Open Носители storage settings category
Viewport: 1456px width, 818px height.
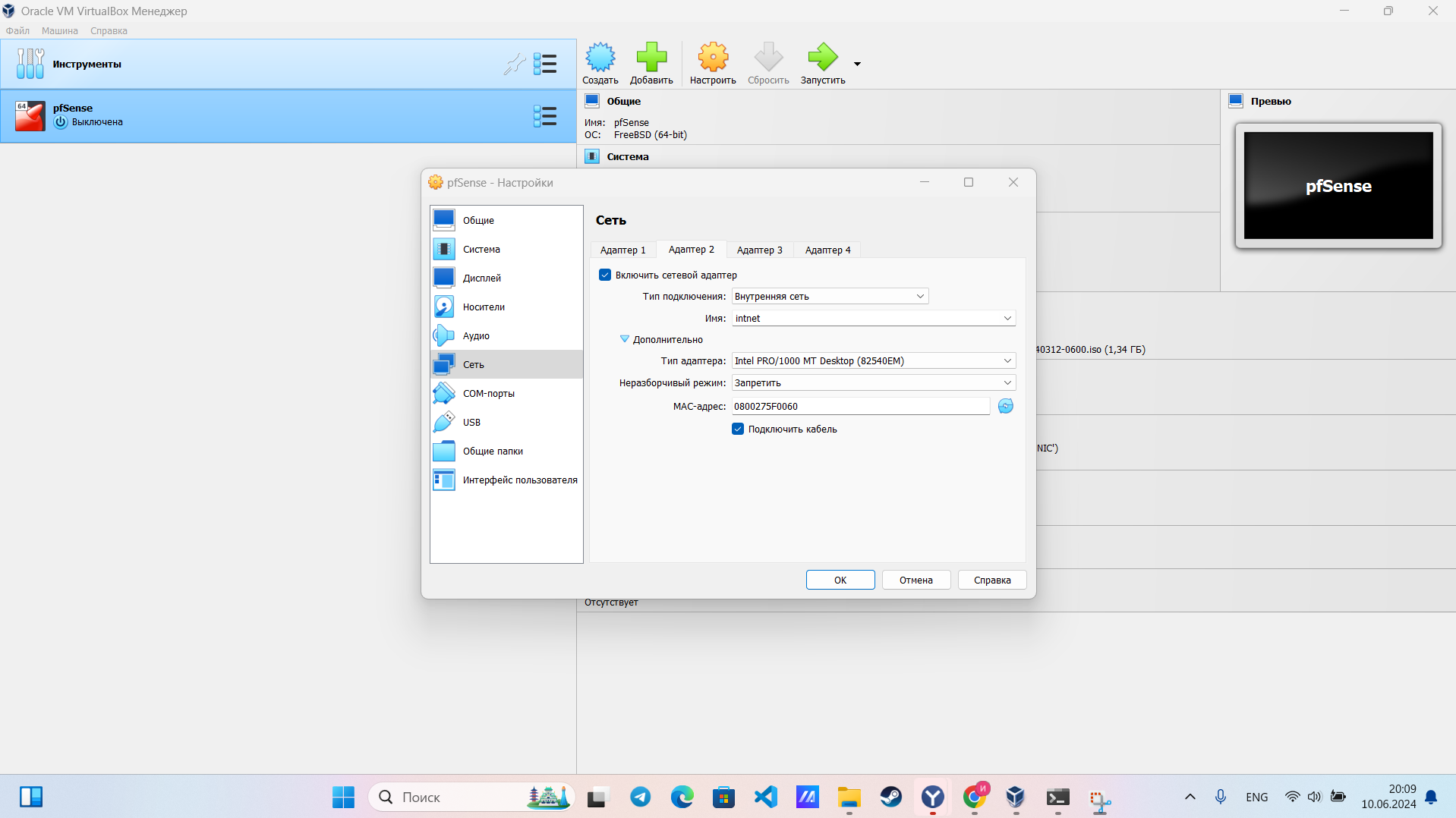pyautogui.click(x=506, y=307)
